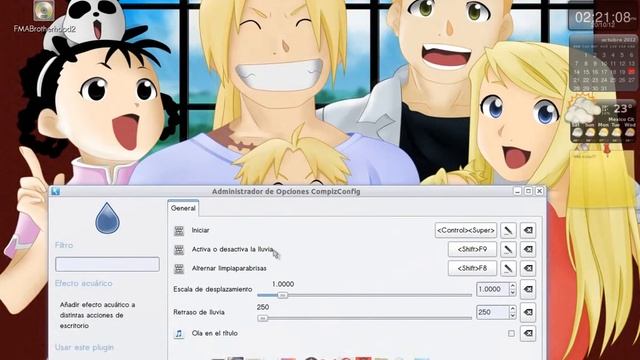Click the desktop clock widget showing 02:21:08
This screenshot has height=360, width=640.
tap(603, 18)
